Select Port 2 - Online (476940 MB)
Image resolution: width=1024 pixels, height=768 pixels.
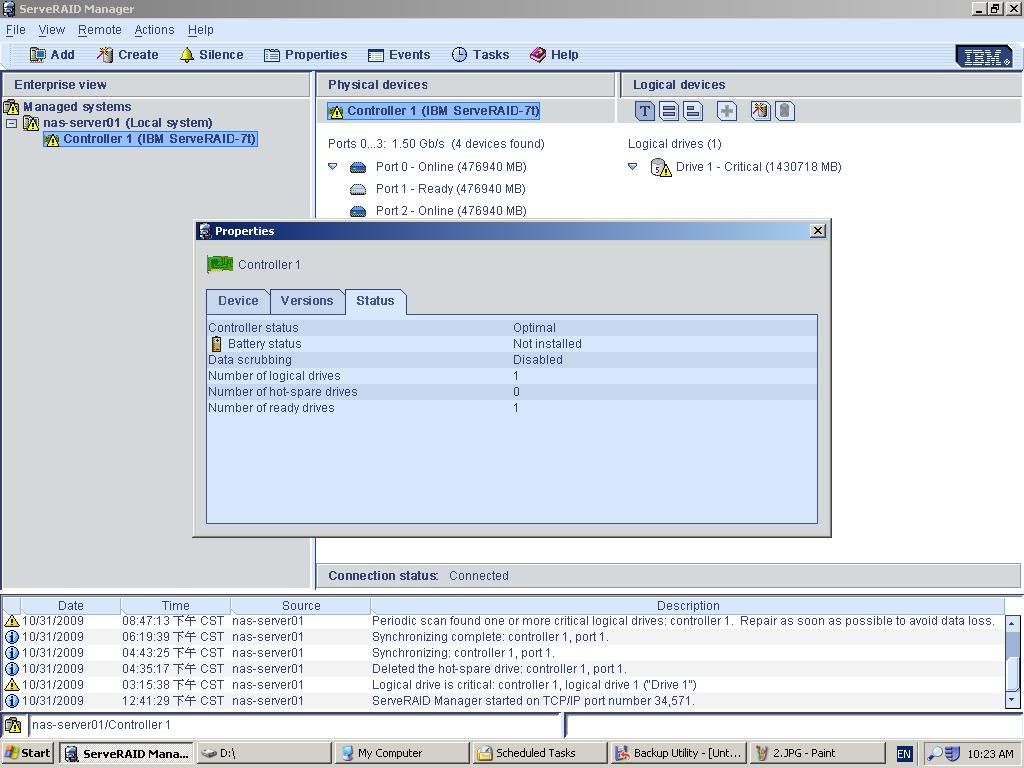pyautogui.click(x=451, y=211)
